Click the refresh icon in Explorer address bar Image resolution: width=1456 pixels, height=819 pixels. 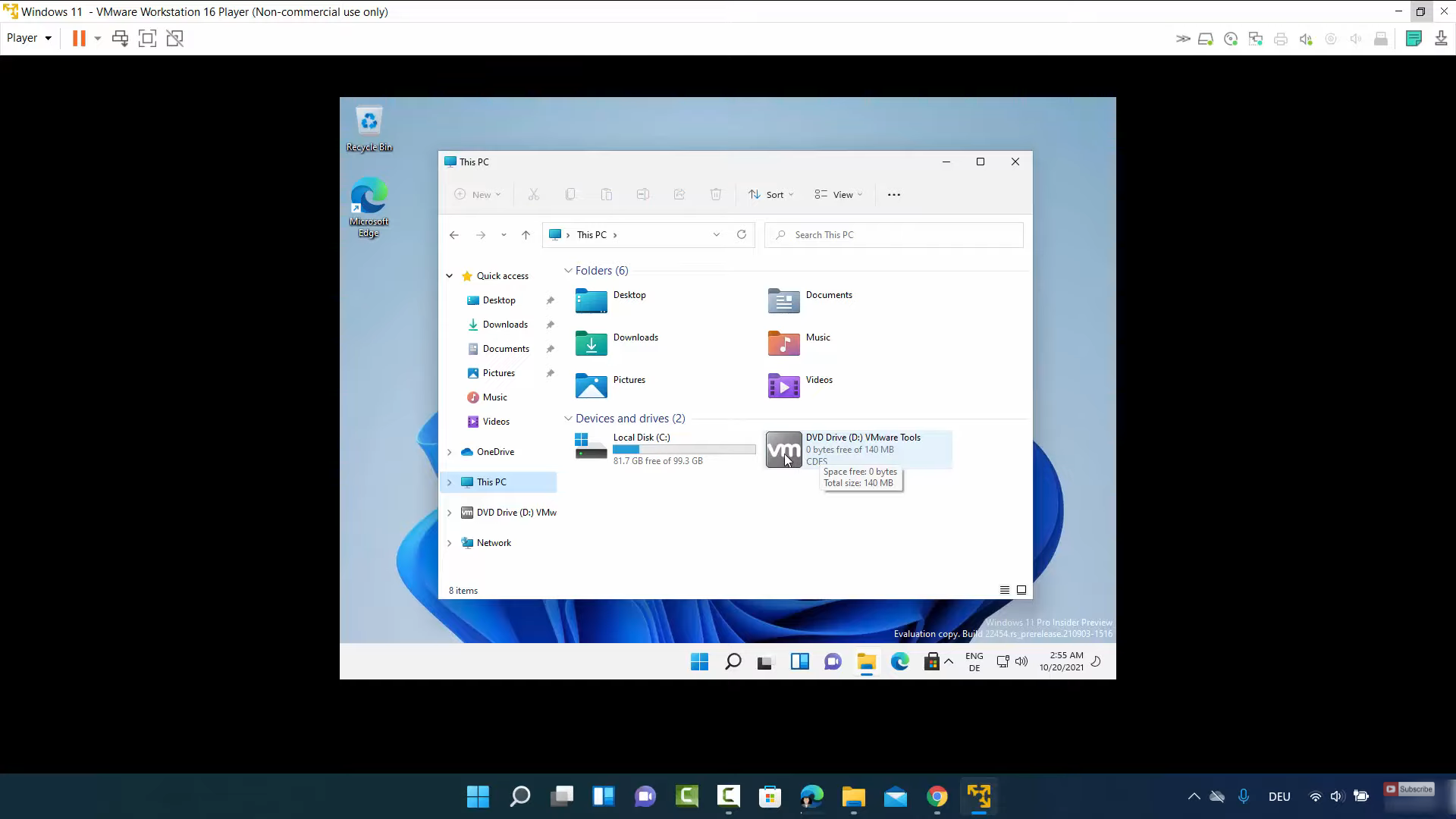click(x=741, y=235)
